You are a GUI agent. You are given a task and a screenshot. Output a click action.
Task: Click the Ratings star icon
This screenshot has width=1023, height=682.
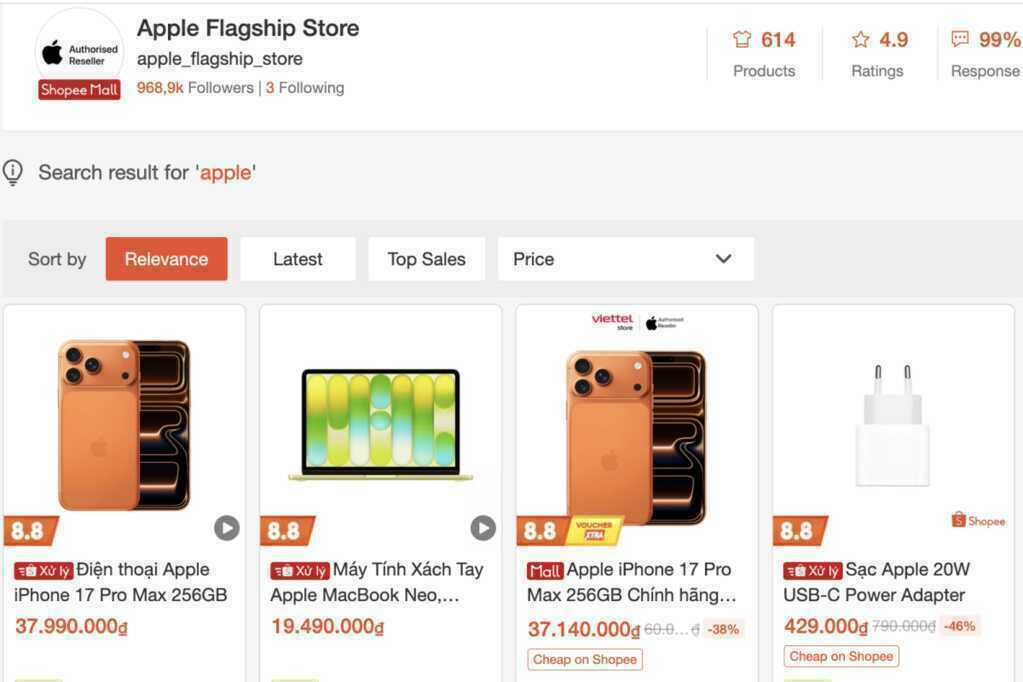[861, 40]
